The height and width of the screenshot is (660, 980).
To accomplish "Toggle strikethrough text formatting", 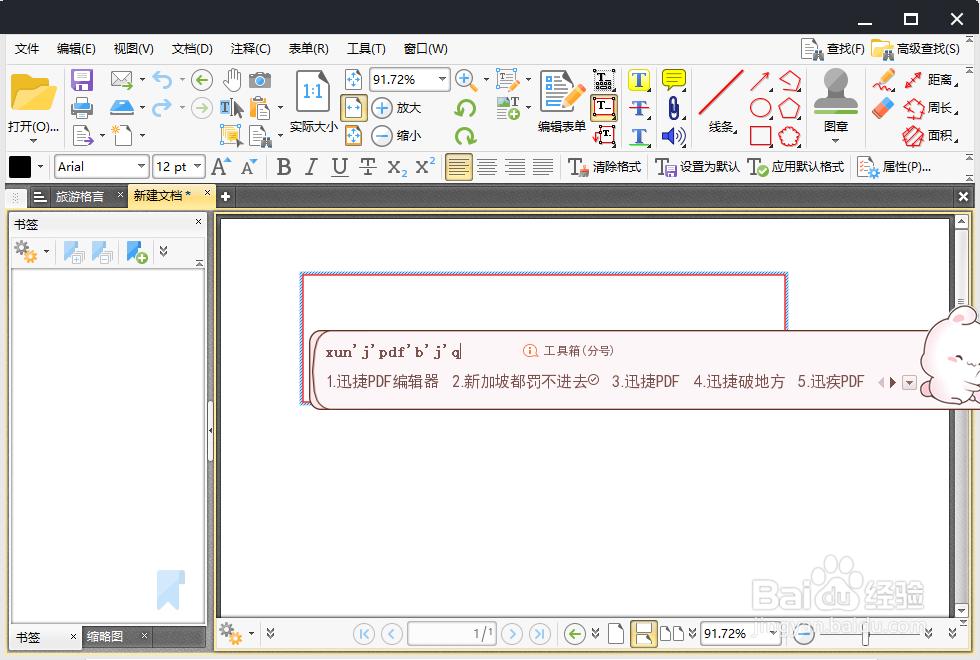I will 368,167.
